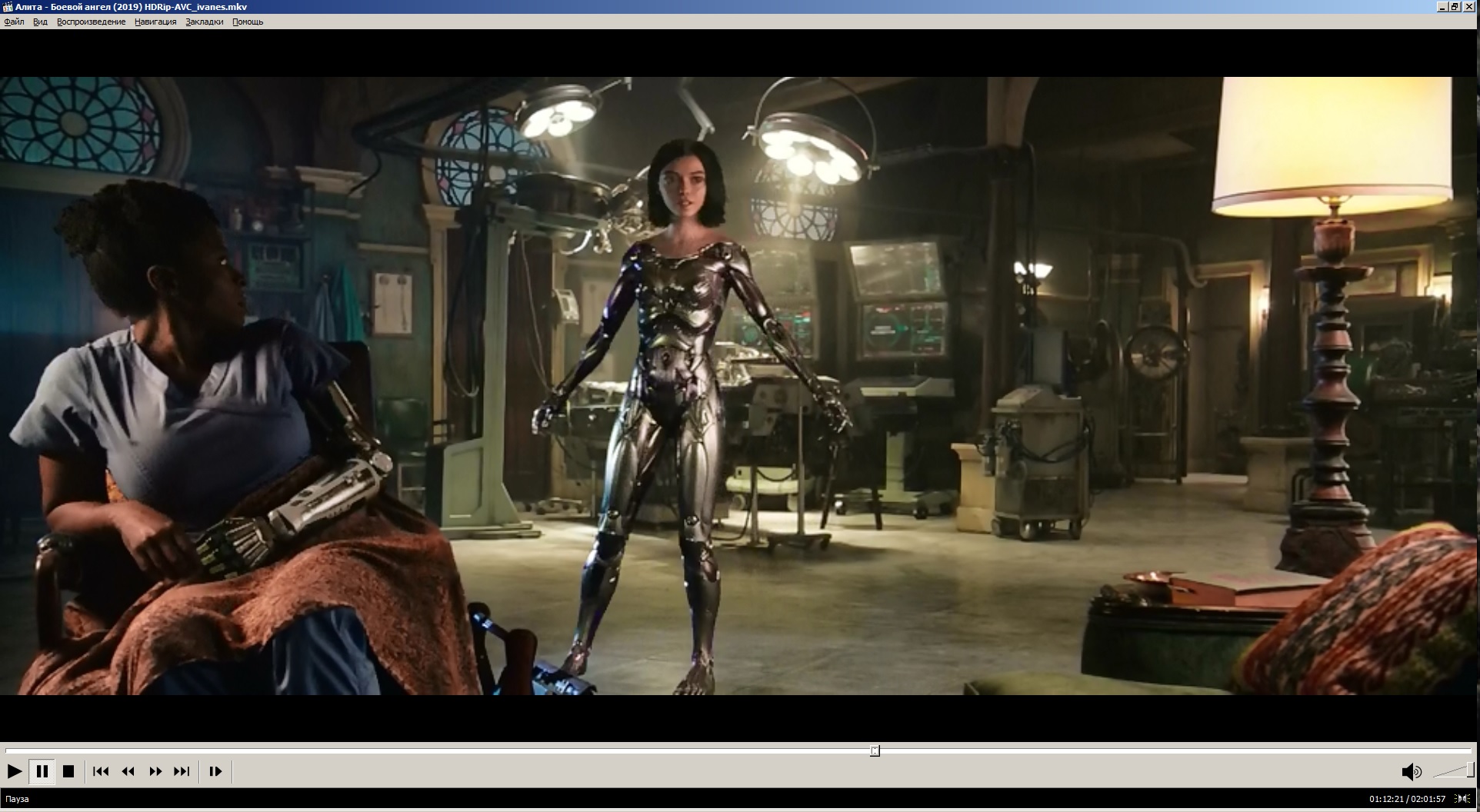Screen dimensions: 1480x812
Task: Click the seek bar thumb marker
Action: 875,750
